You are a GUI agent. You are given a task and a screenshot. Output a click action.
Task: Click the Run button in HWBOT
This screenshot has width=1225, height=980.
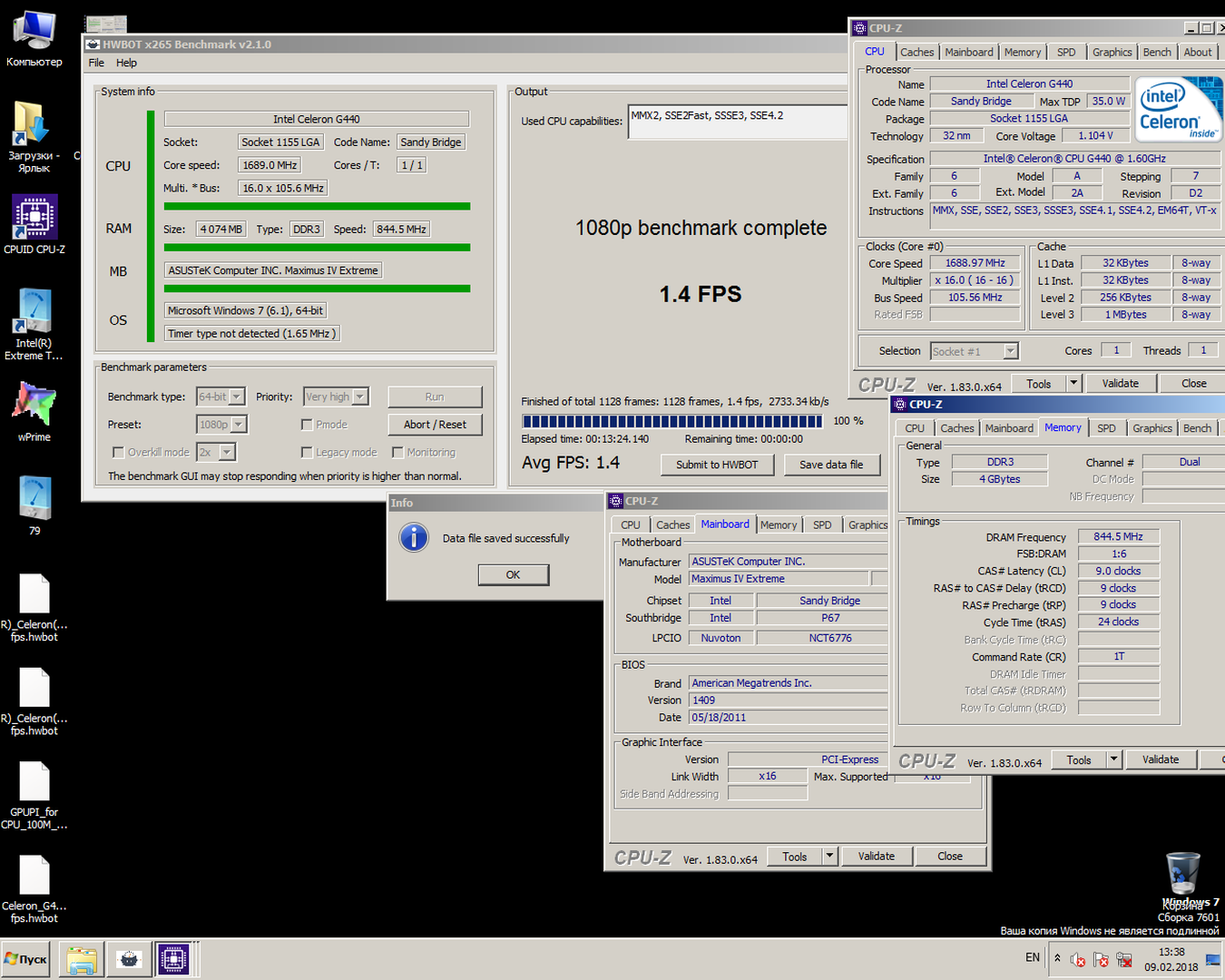click(435, 397)
